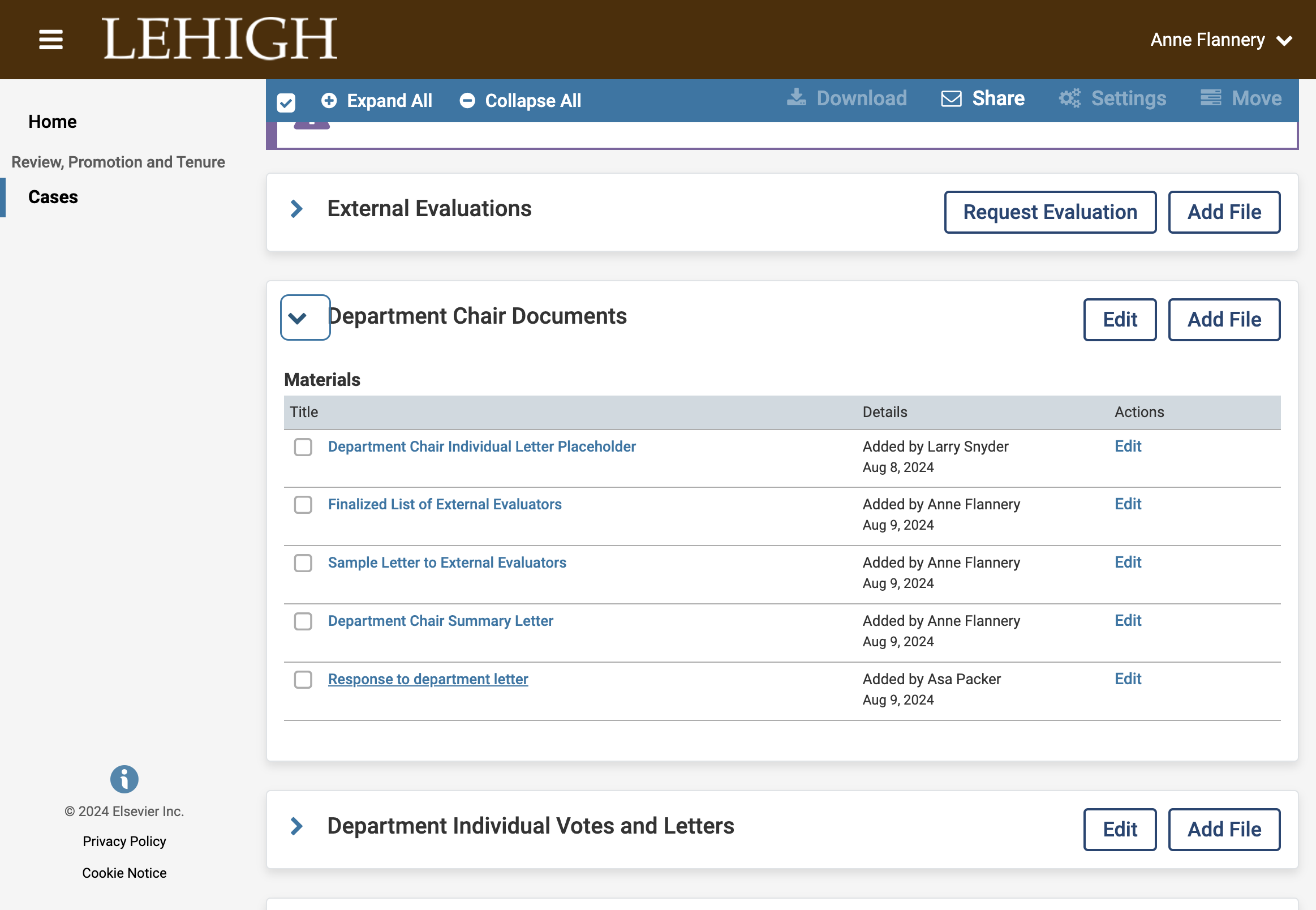This screenshot has width=1316, height=910.
Task: Open the Privacy Policy link
Action: click(x=124, y=842)
